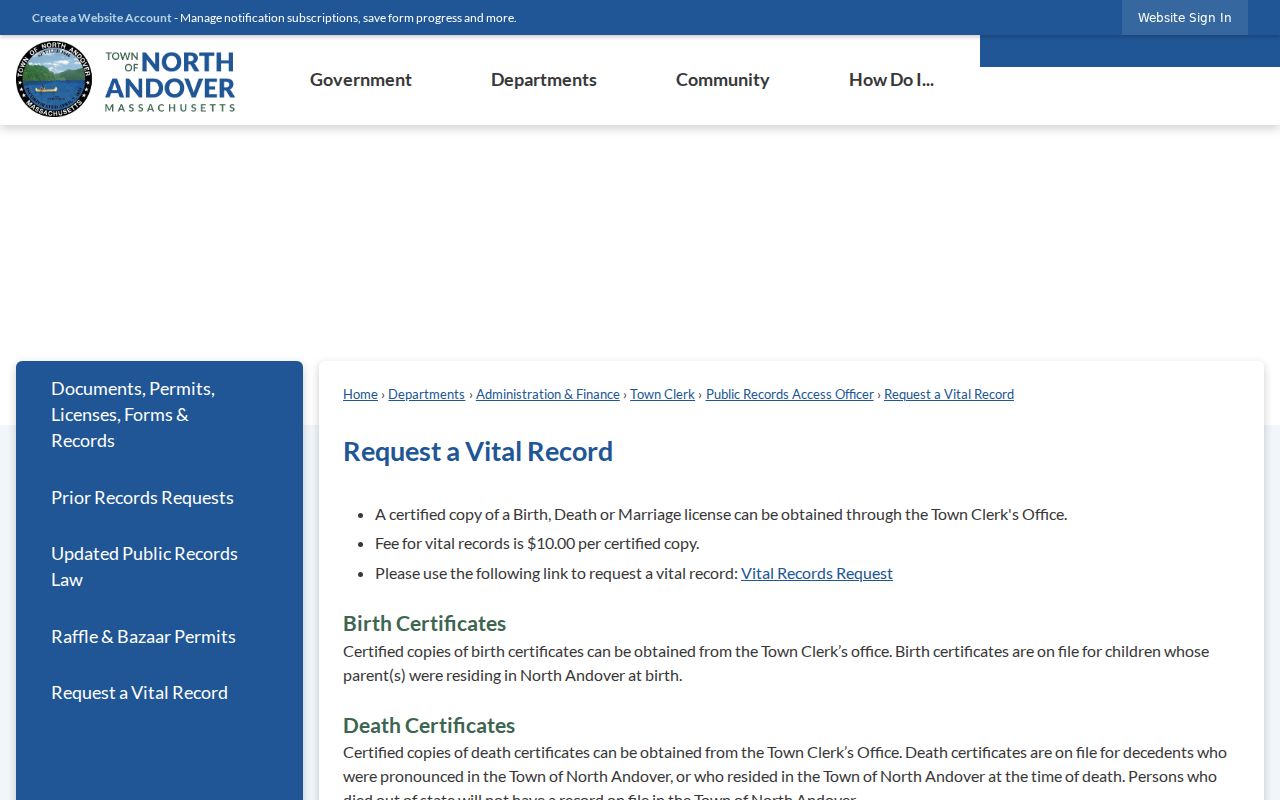The height and width of the screenshot is (800, 1280).
Task: Click the Request a Vital Record page heading
Action: pos(478,451)
